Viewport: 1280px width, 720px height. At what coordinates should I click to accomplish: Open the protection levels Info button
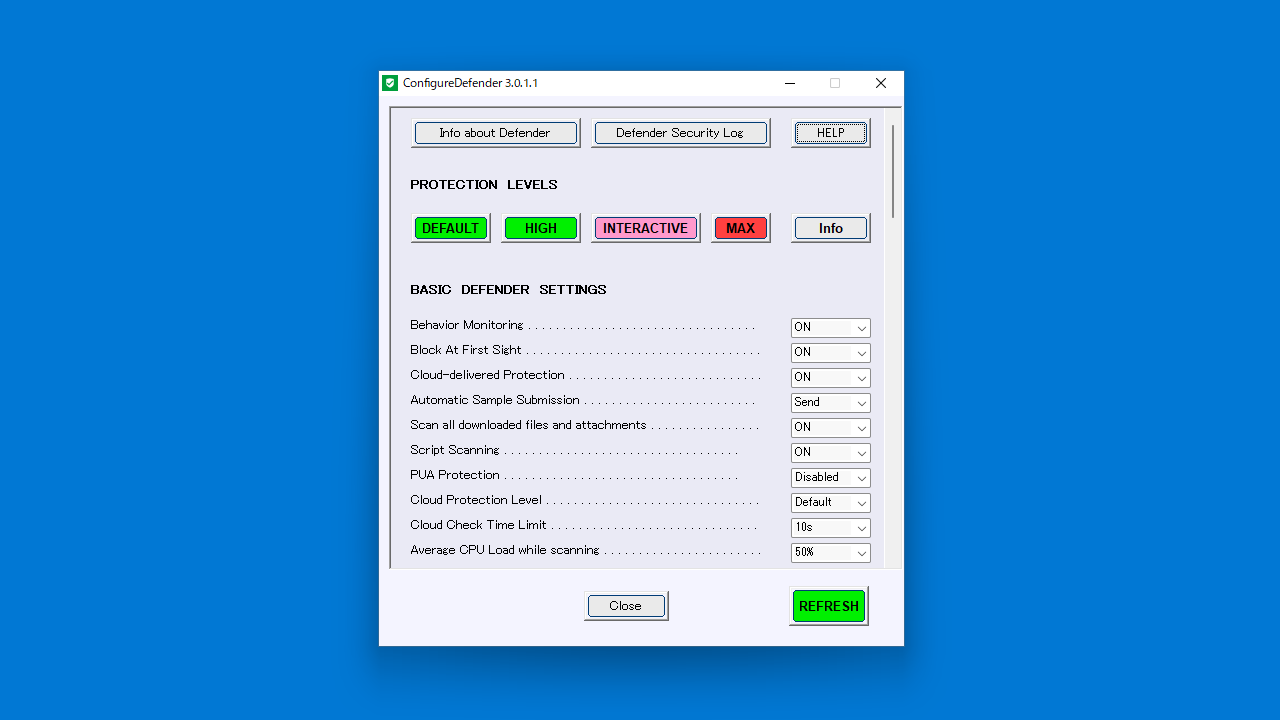830,228
